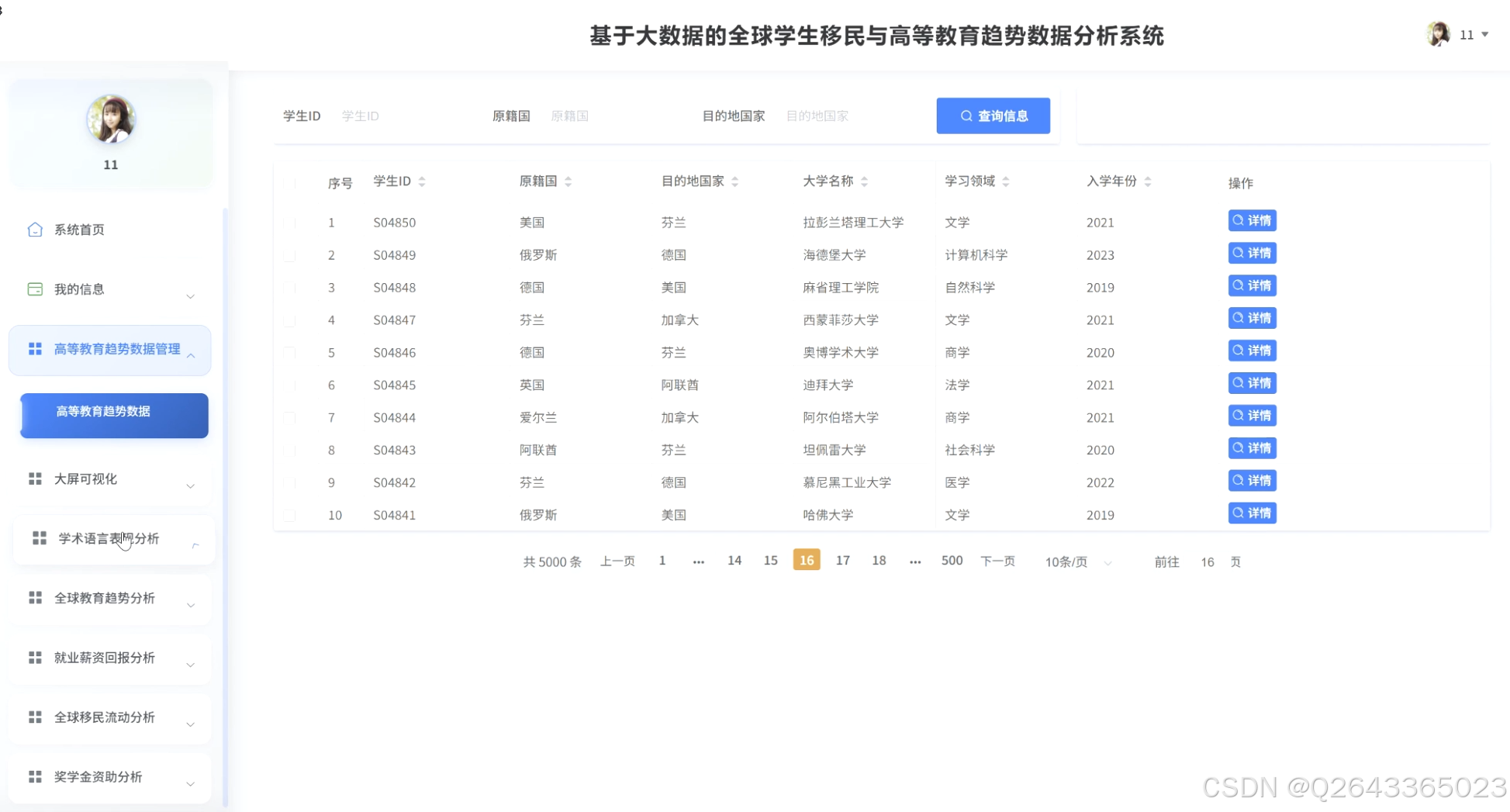
Task: Open the 10条/页 page size dropdown
Action: (1078, 562)
